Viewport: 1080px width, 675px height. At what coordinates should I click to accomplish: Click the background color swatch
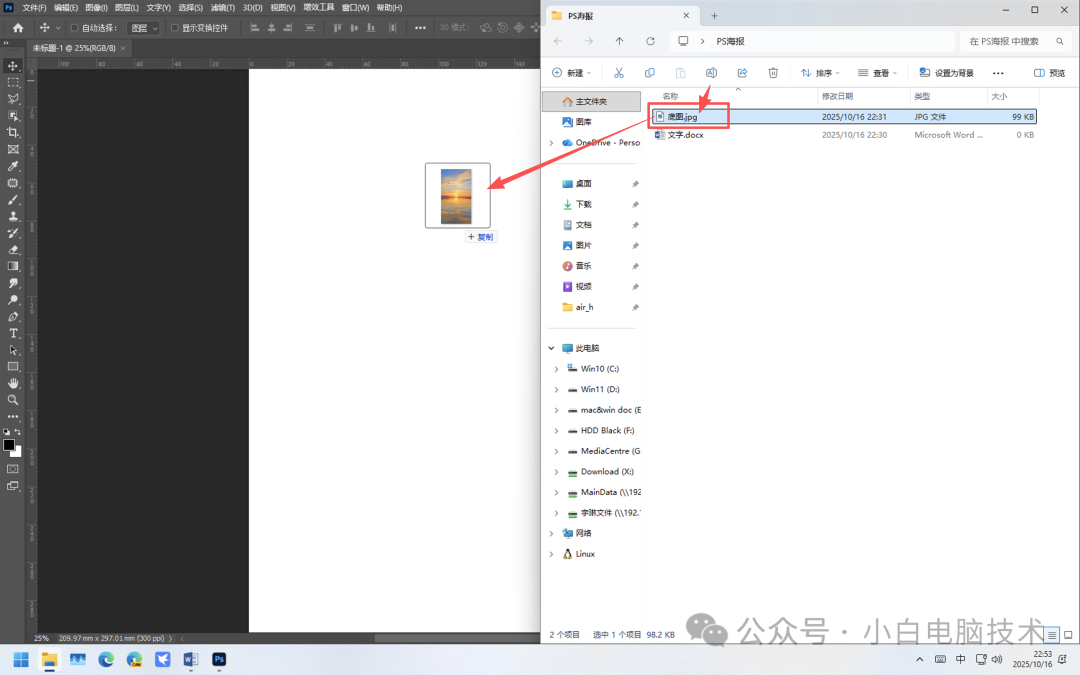[18, 453]
